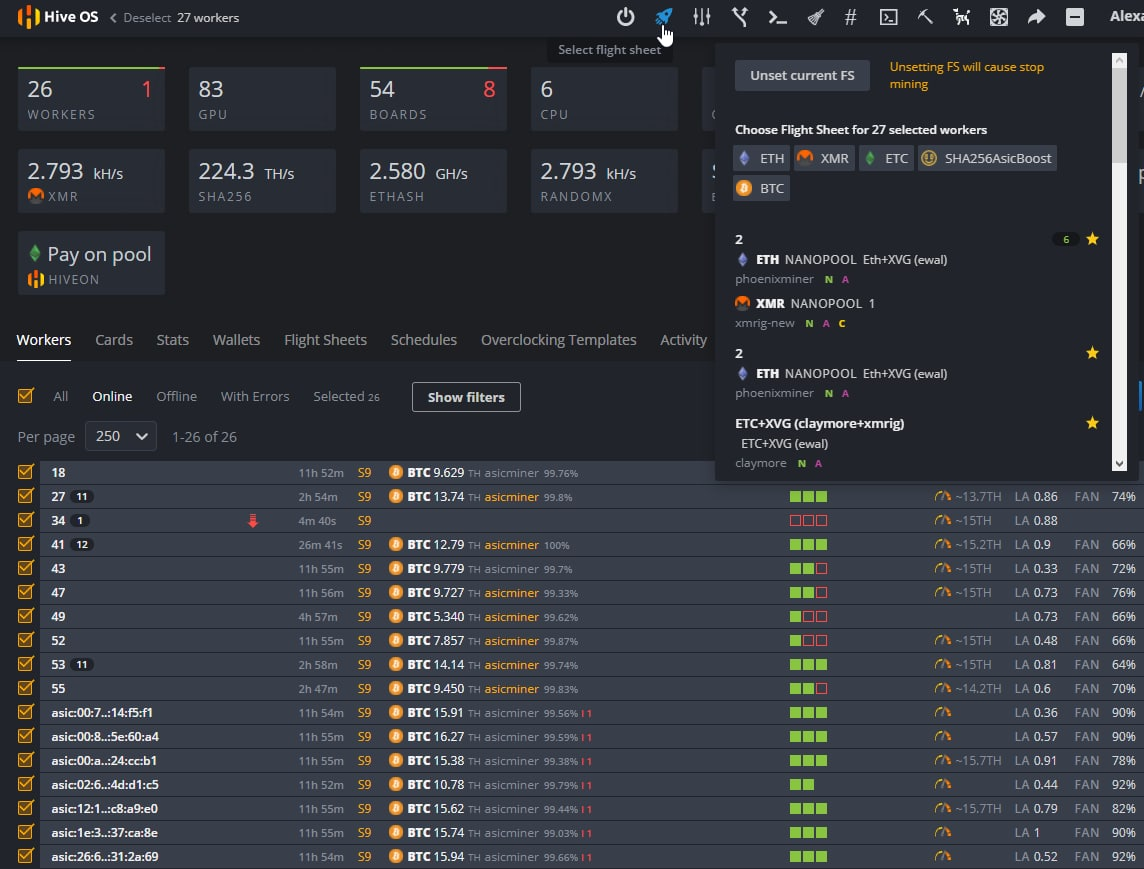Click the power icon in the top toolbar

(625, 17)
